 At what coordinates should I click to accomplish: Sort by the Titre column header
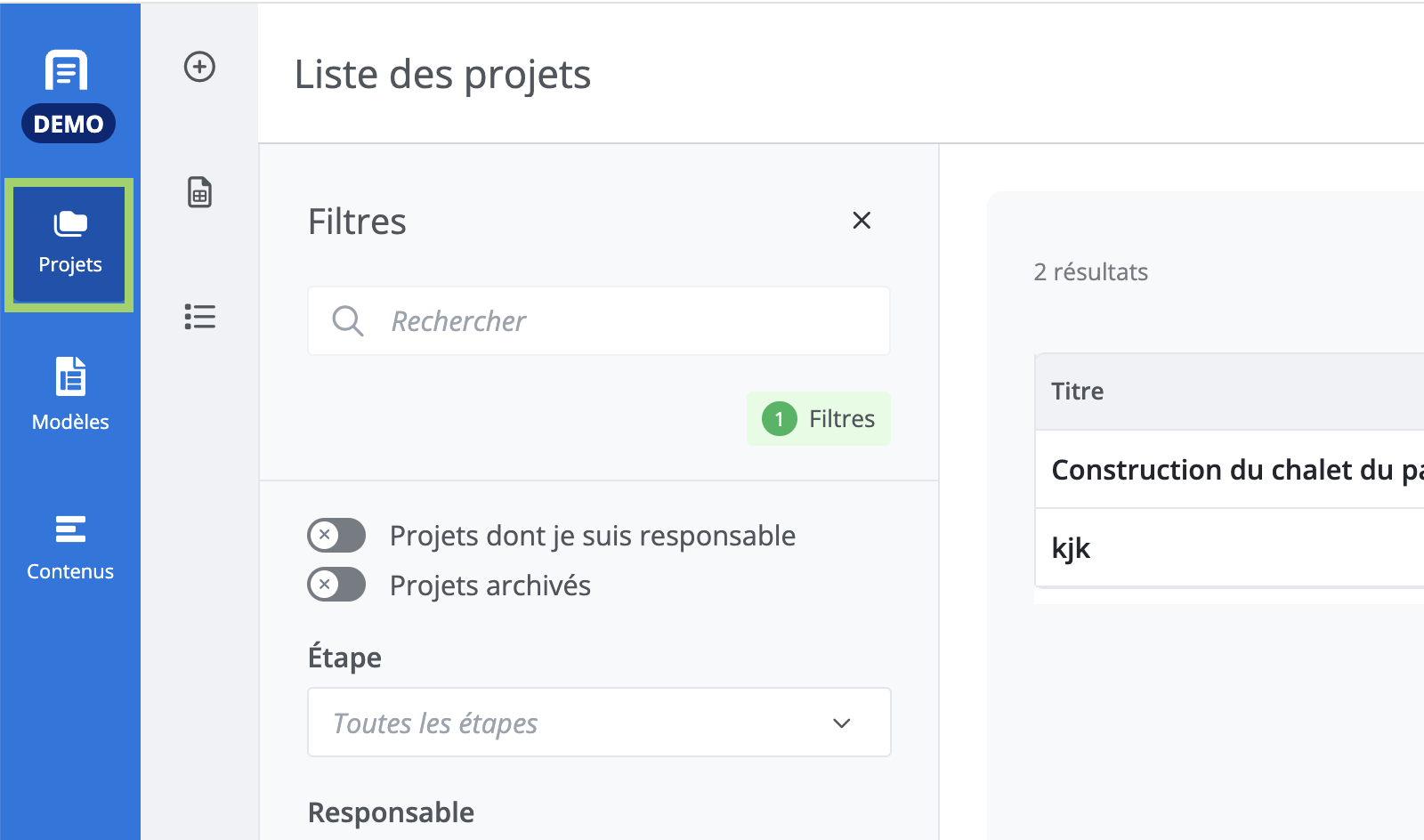click(1077, 392)
